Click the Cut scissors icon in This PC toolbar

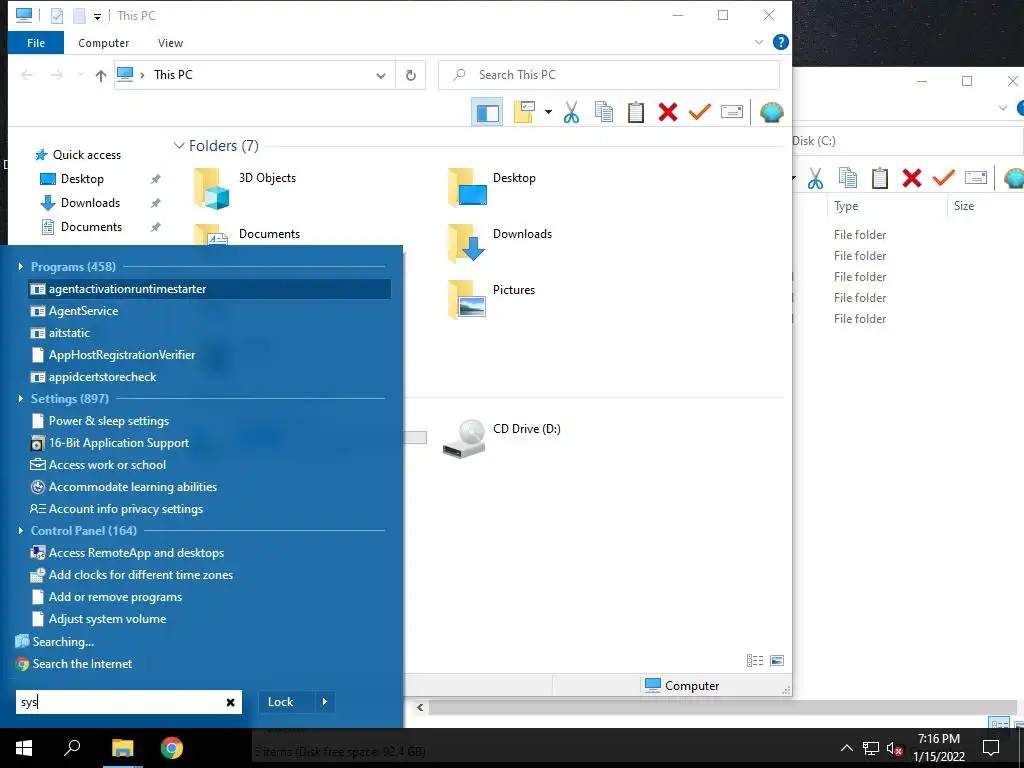(571, 112)
